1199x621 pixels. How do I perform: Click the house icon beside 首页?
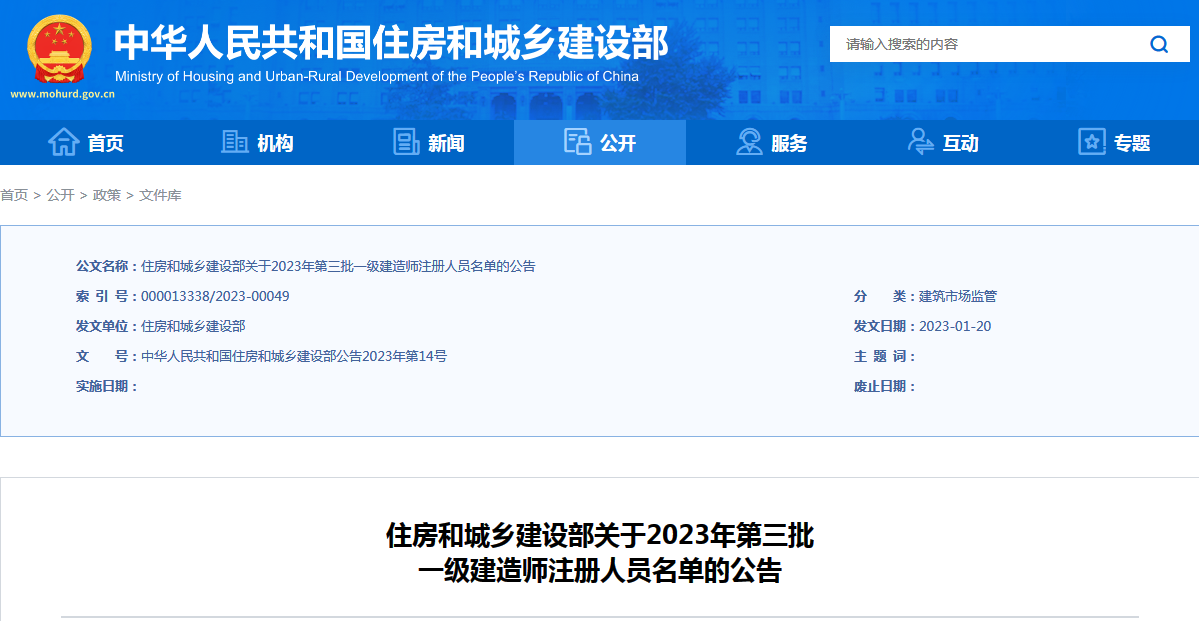63,142
